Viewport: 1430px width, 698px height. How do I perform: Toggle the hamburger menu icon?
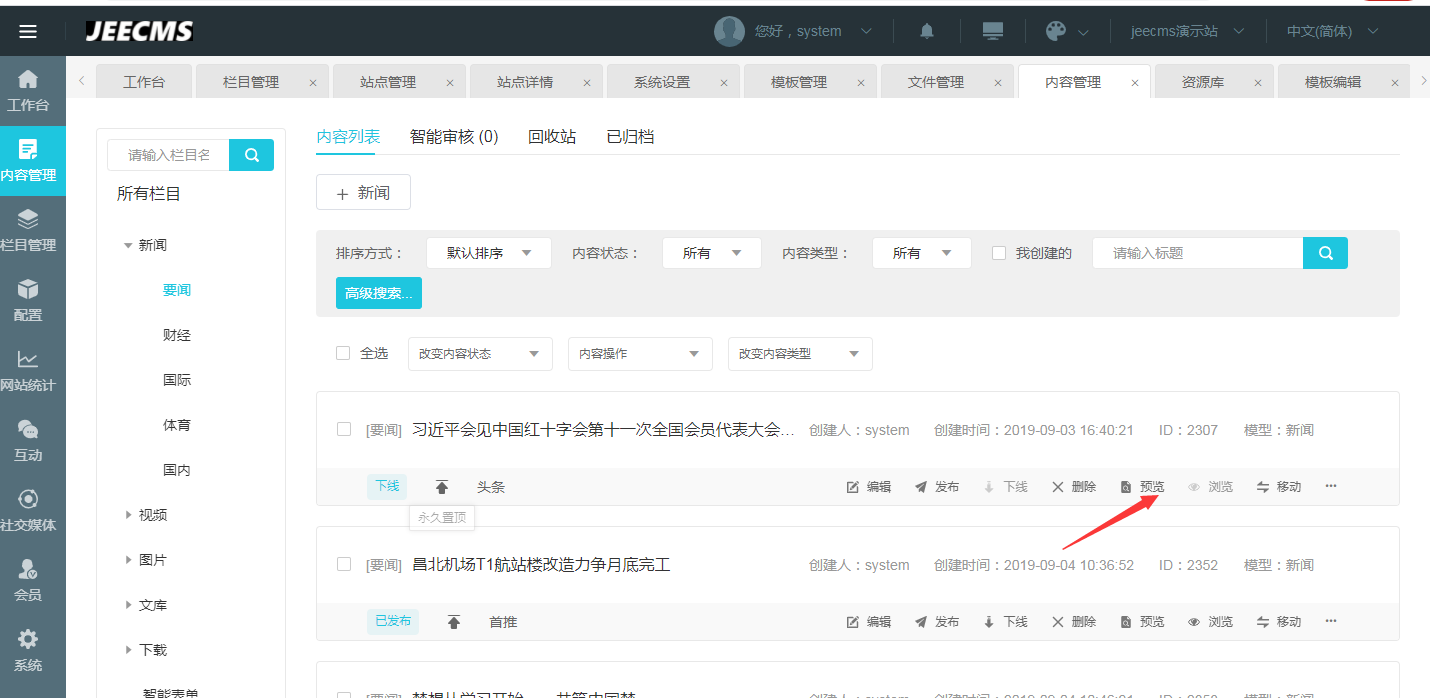coord(28,31)
